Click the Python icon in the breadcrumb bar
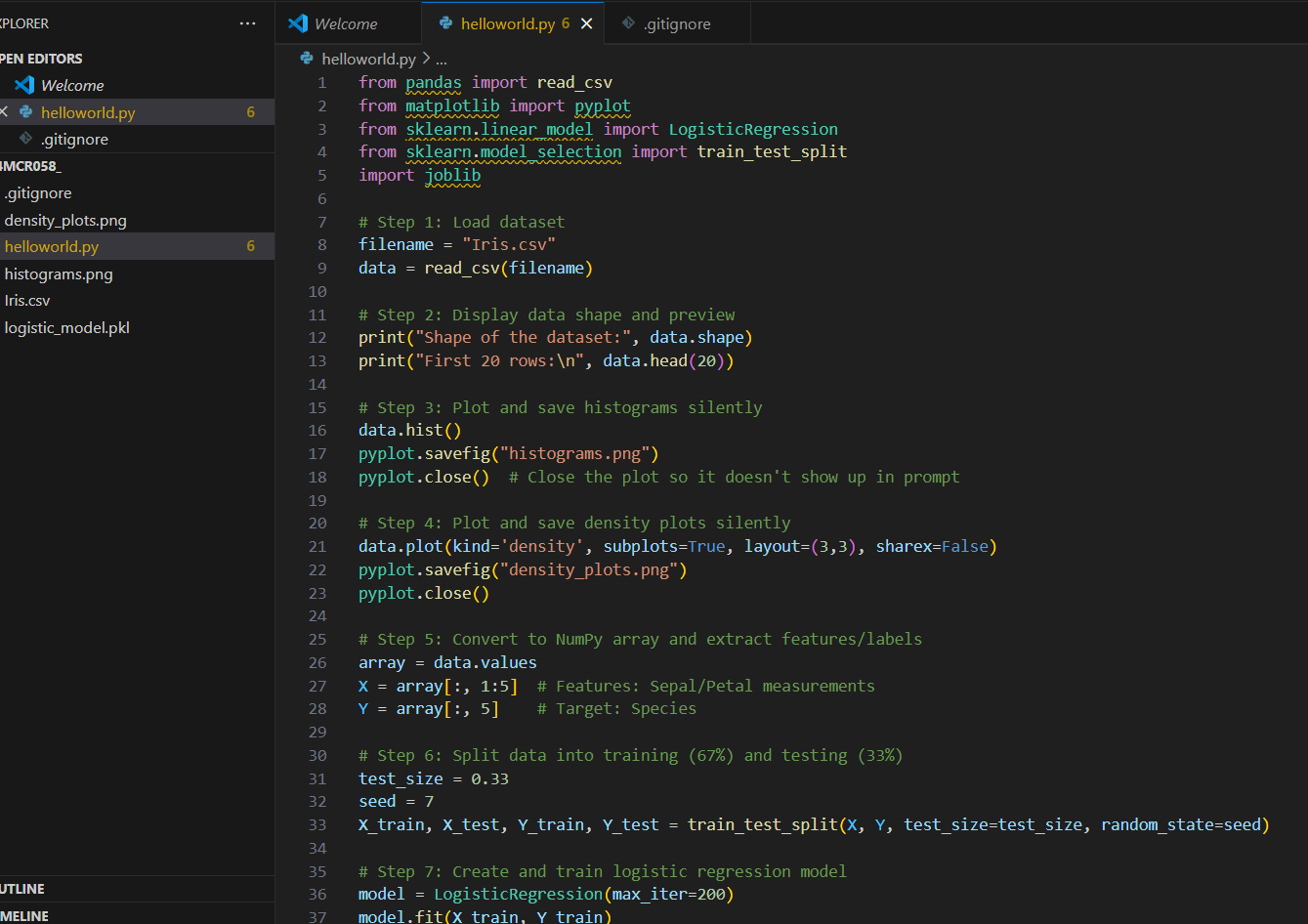 click(307, 59)
